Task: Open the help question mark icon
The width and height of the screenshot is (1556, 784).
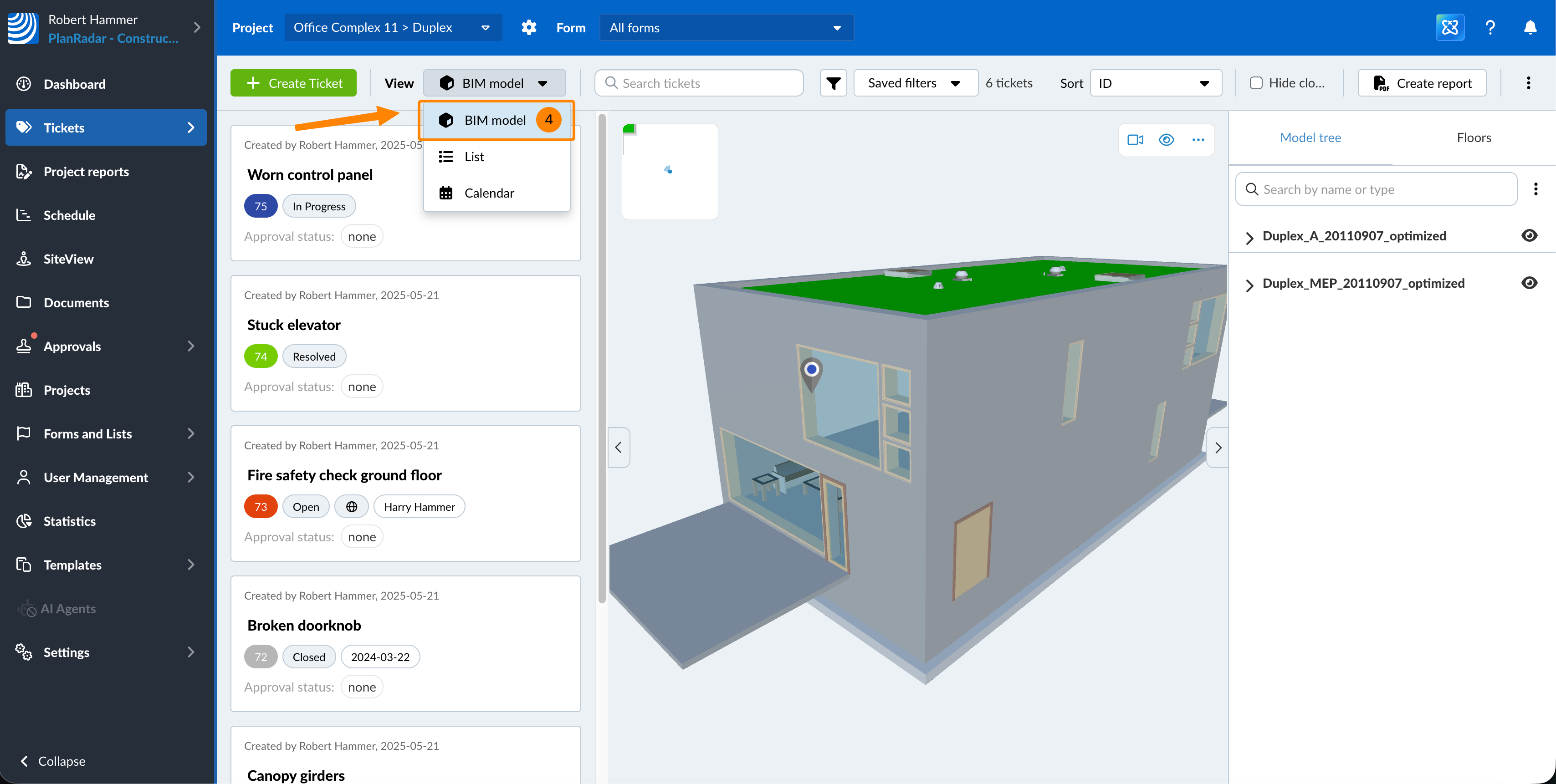Action: 1490,28
